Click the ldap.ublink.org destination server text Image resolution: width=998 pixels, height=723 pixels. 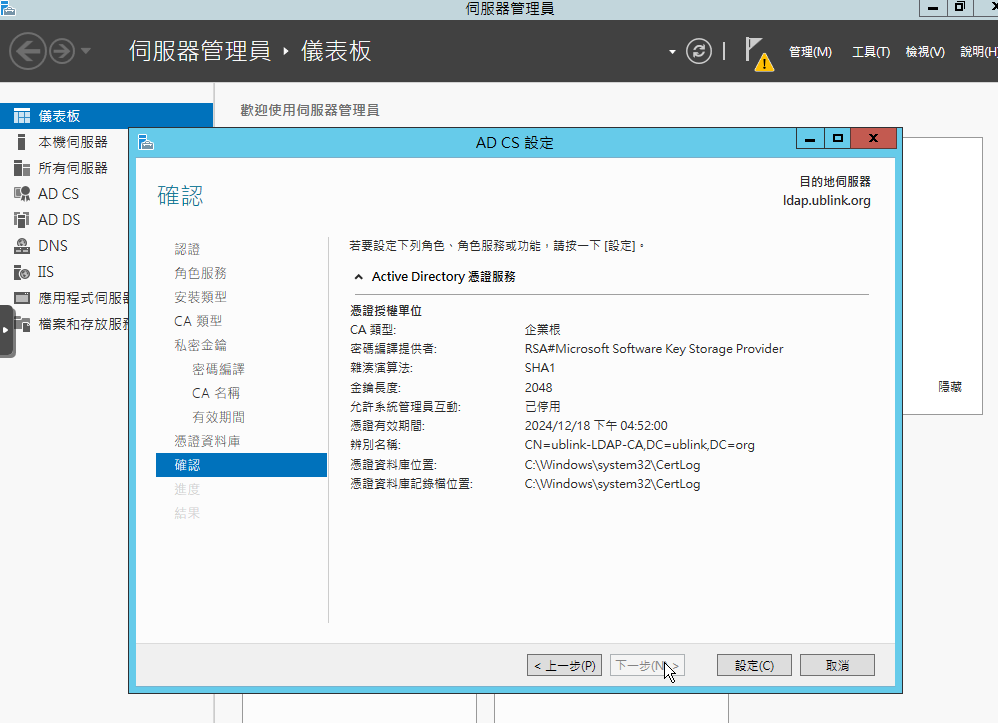click(x=827, y=200)
